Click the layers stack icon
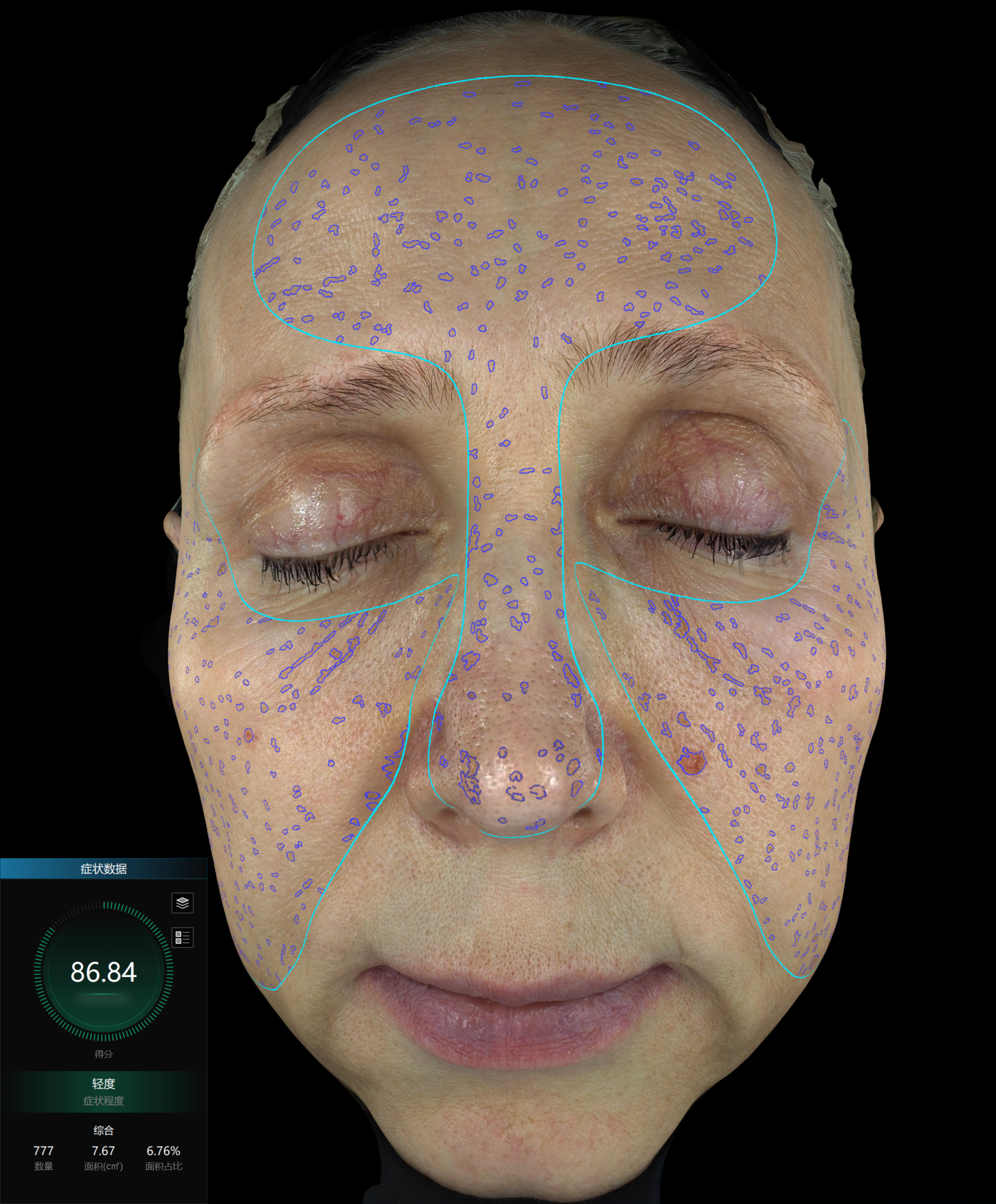 pyautogui.click(x=183, y=903)
